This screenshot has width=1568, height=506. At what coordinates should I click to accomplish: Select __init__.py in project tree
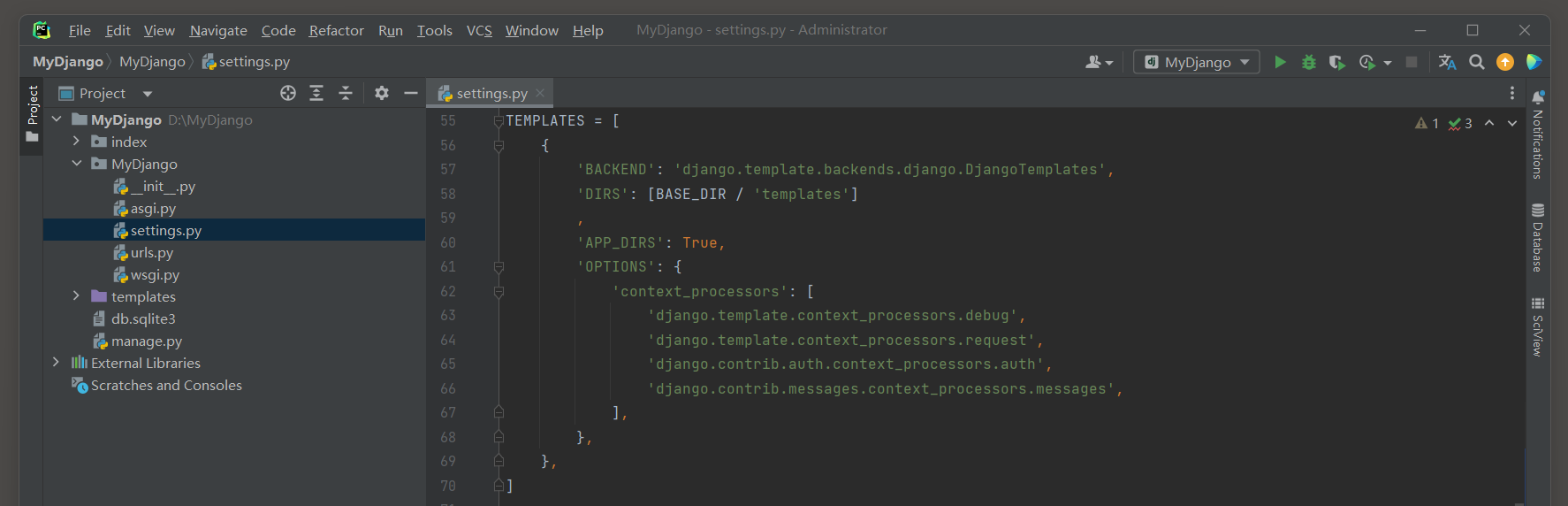[154, 186]
